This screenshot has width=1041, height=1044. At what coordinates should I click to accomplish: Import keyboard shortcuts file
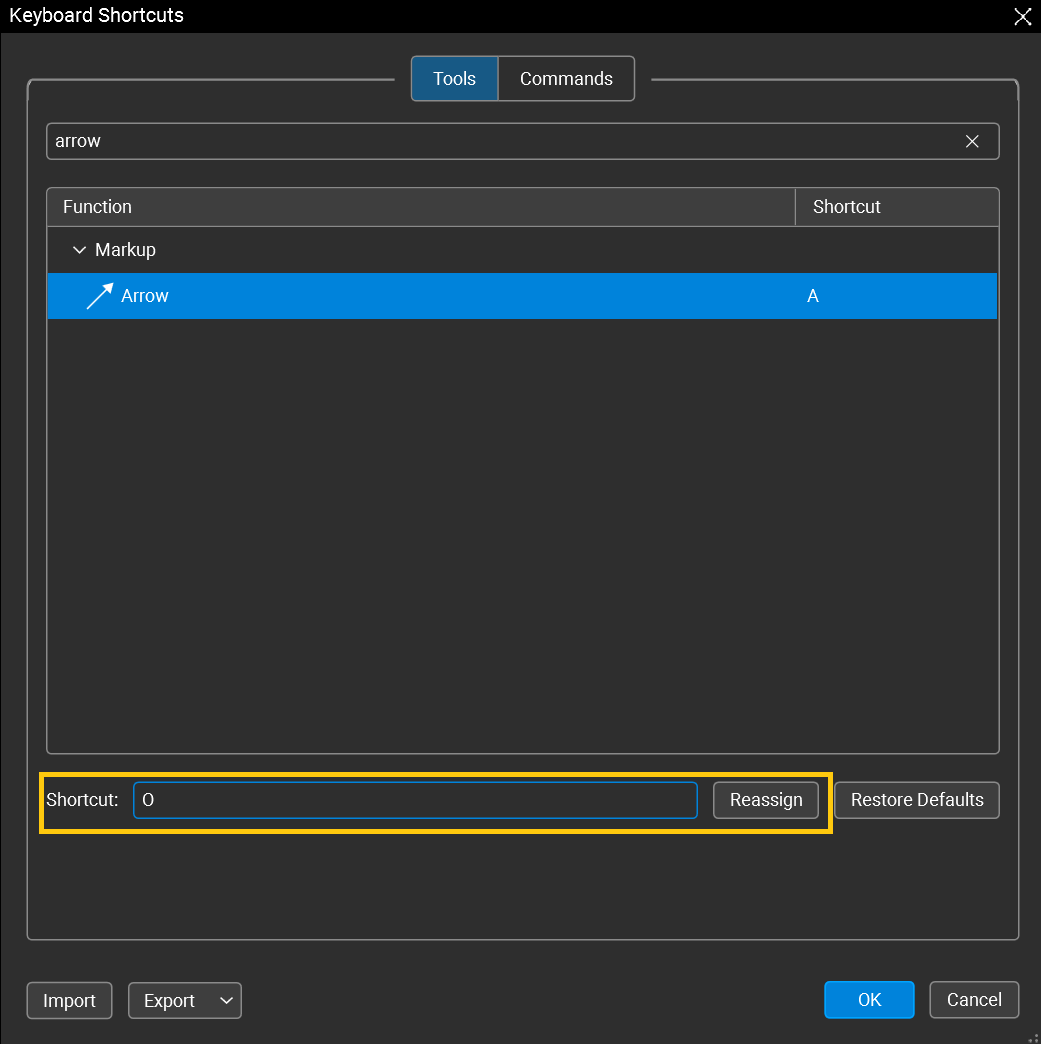69,1000
